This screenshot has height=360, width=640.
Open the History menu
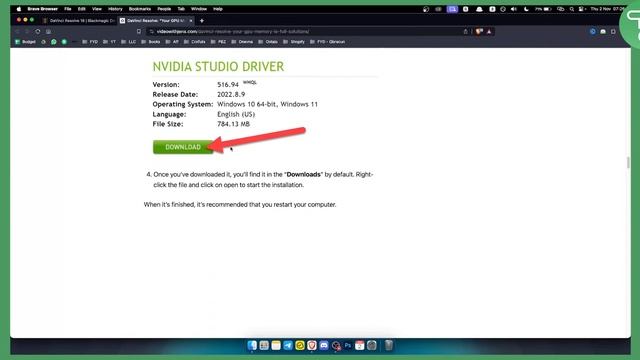115,9
